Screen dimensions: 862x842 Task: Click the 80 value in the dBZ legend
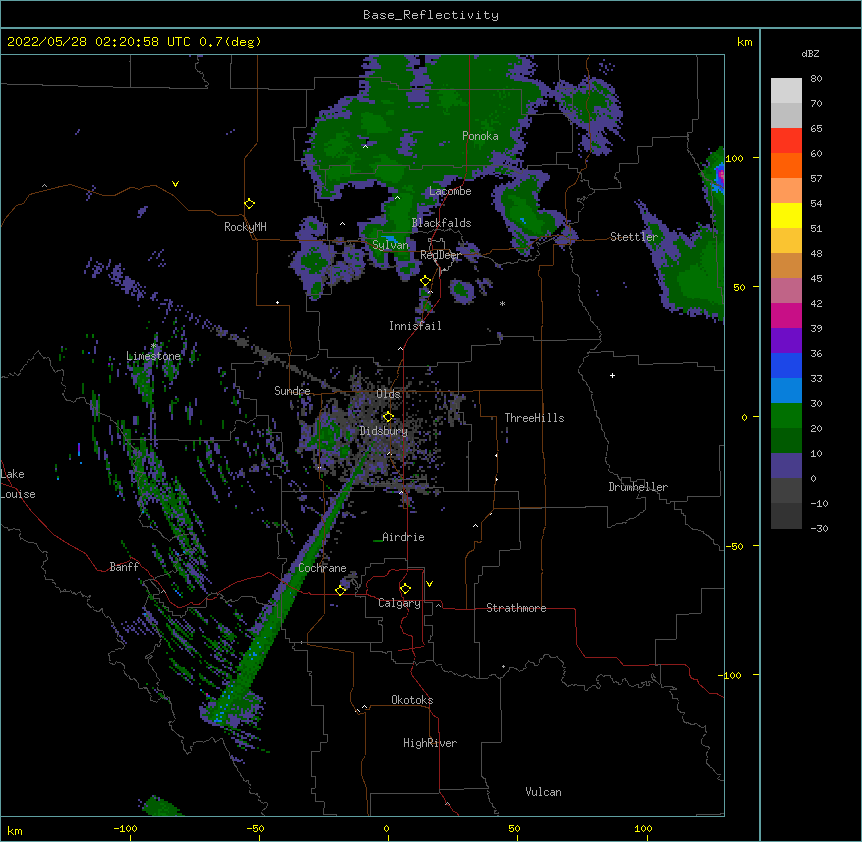[x=816, y=79]
